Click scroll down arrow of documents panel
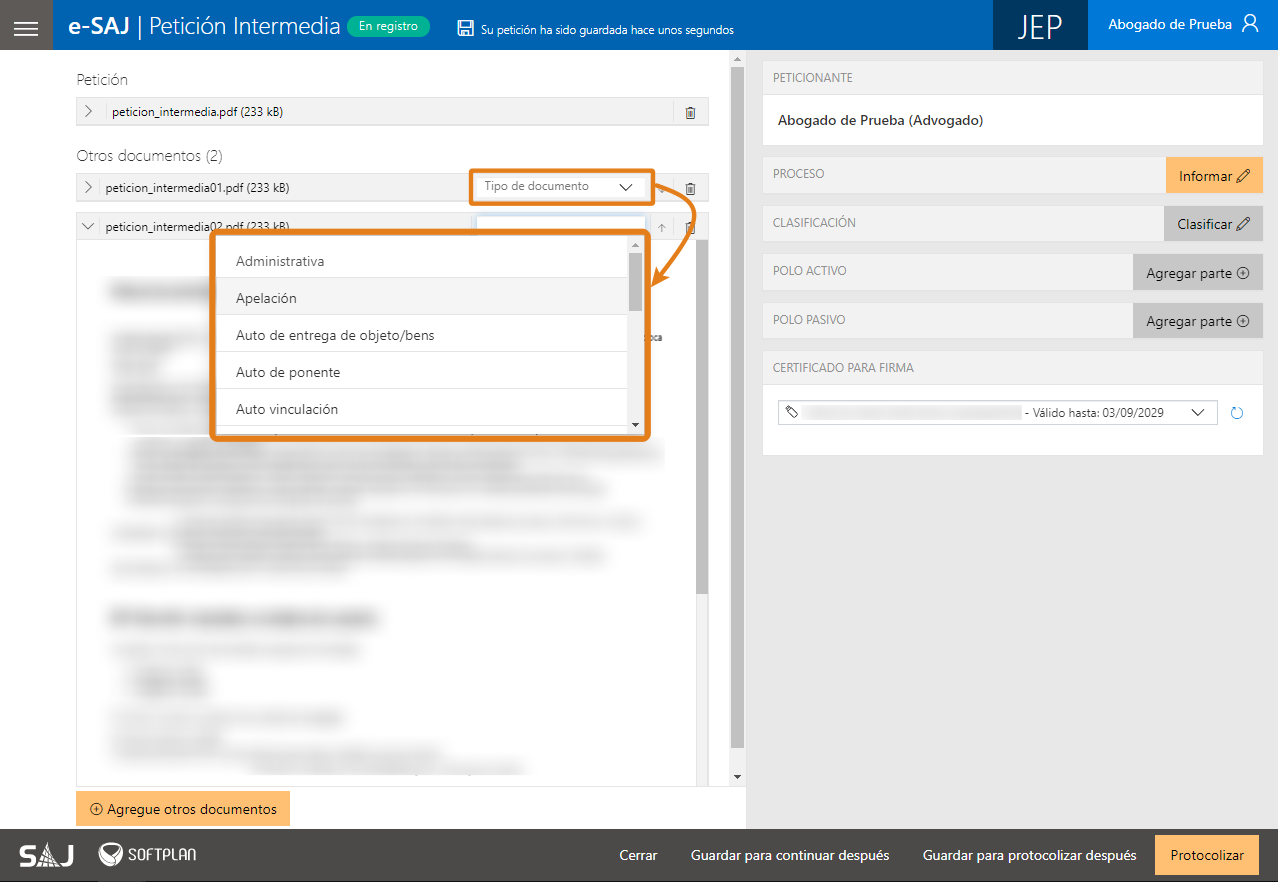1278x882 pixels. 737,777
